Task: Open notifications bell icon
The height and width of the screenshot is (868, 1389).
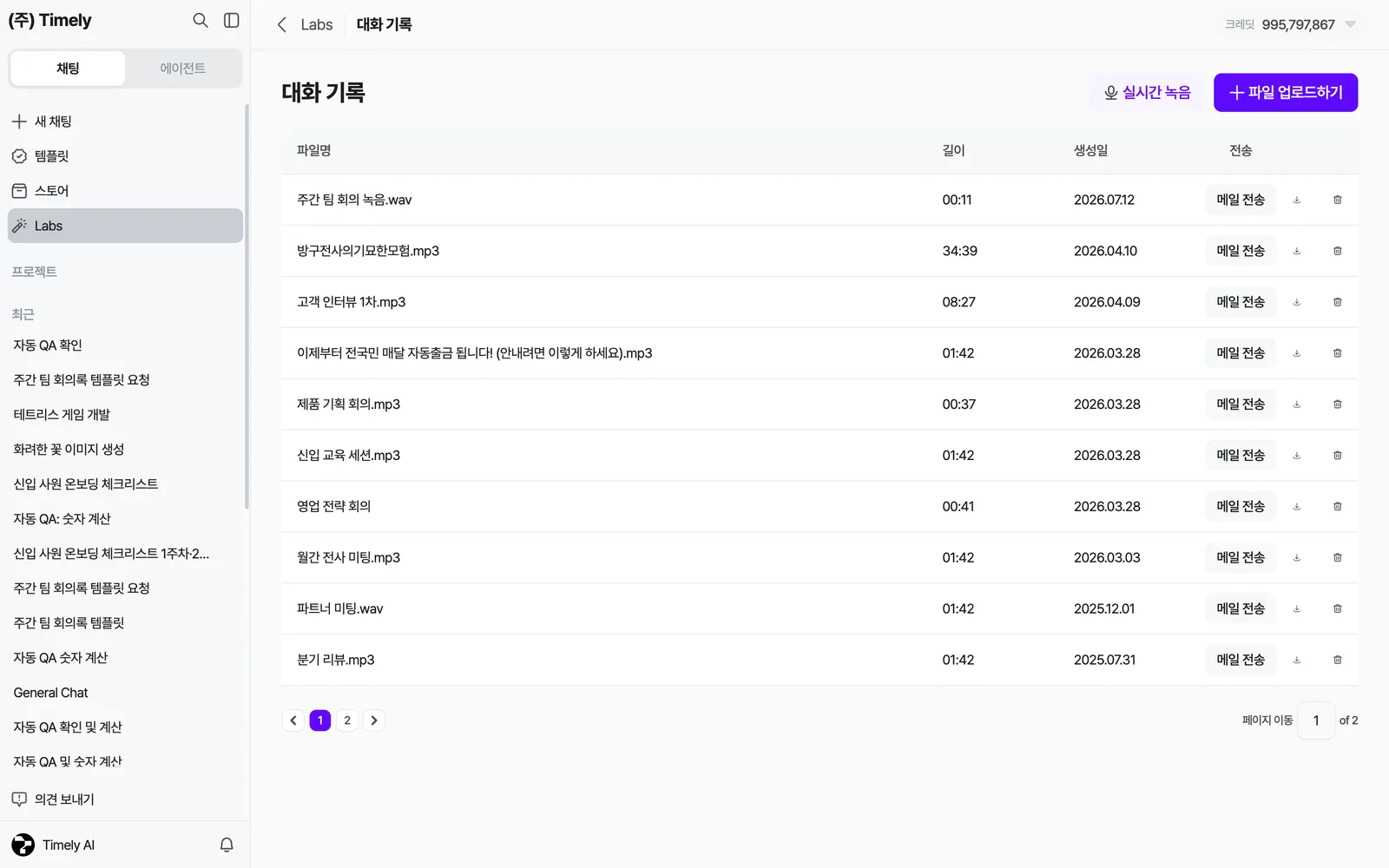Action: tap(227, 845)
